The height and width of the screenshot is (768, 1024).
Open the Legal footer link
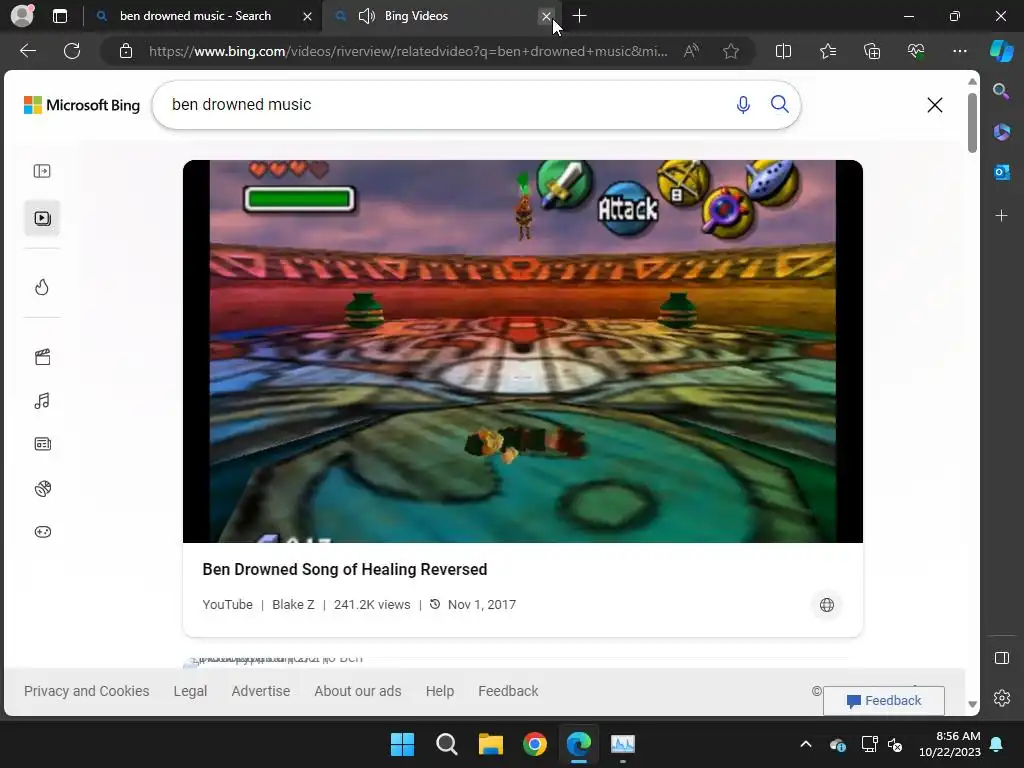point(190,691)
